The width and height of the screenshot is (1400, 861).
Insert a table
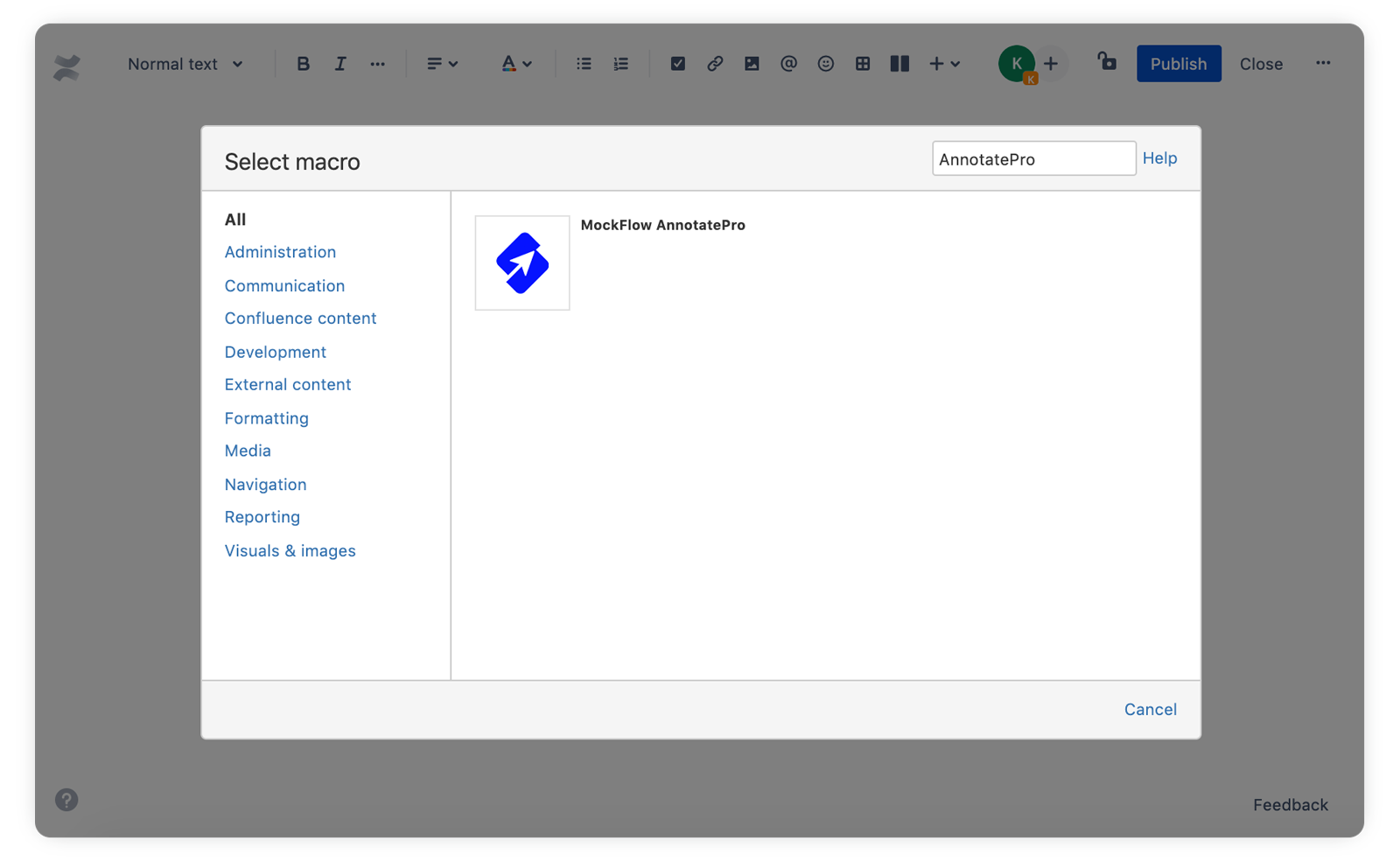coord(863,64)
